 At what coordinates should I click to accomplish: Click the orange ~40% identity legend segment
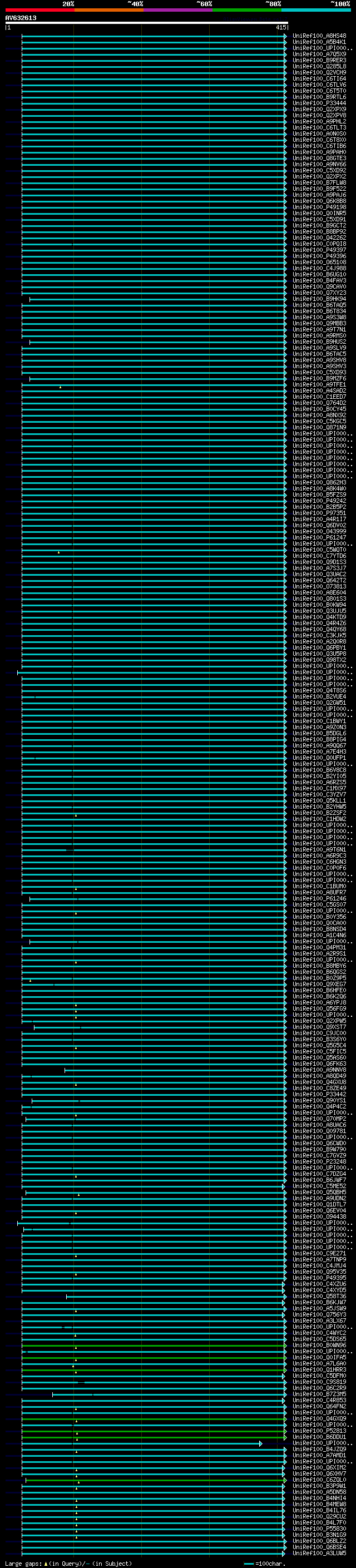click(x=109, y=10)
